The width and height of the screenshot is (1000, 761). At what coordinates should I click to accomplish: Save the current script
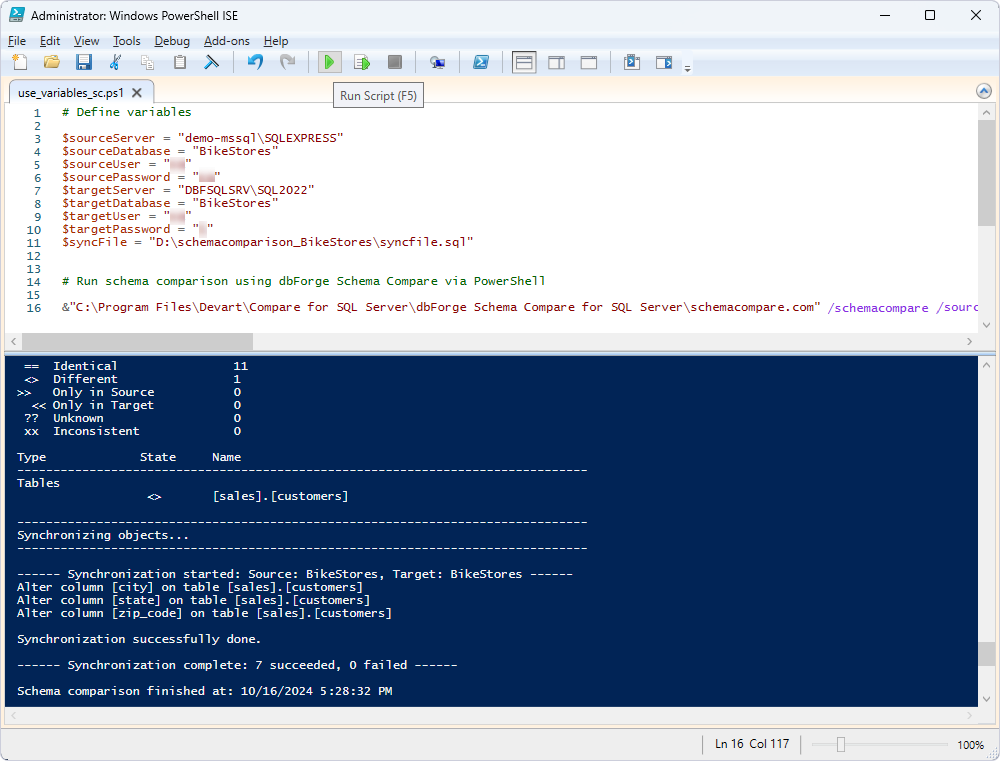(84, 62)
